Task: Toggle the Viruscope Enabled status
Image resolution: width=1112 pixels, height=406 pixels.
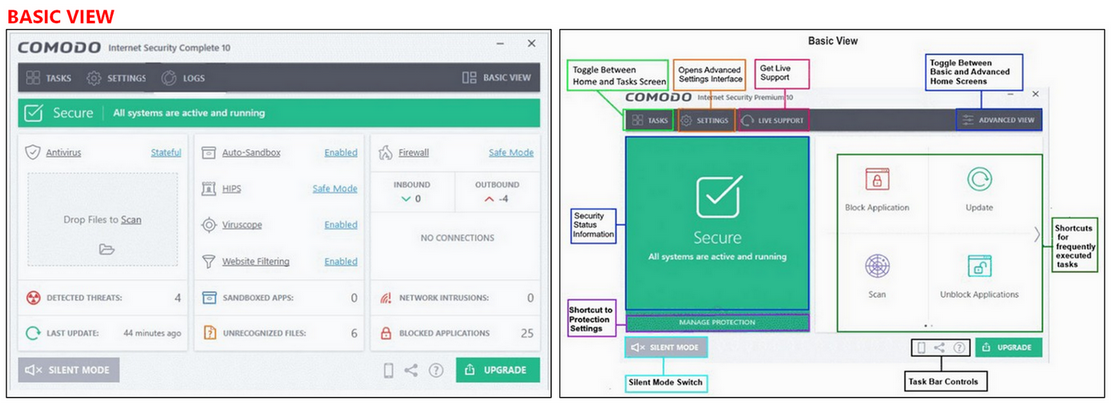Action: (x=341, y=225)
